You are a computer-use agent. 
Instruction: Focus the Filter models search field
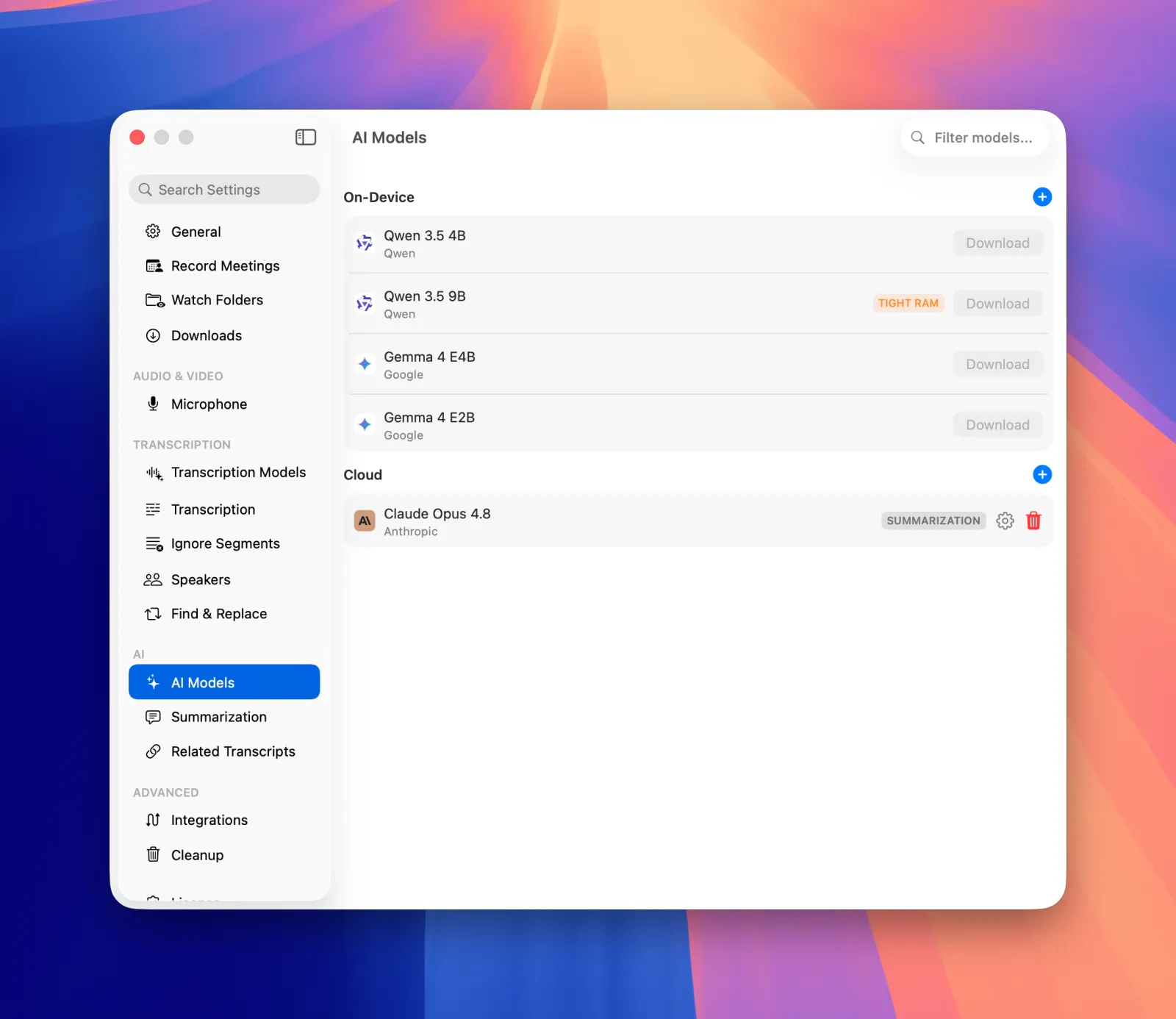pyautogui.click(x=974, y=137)
